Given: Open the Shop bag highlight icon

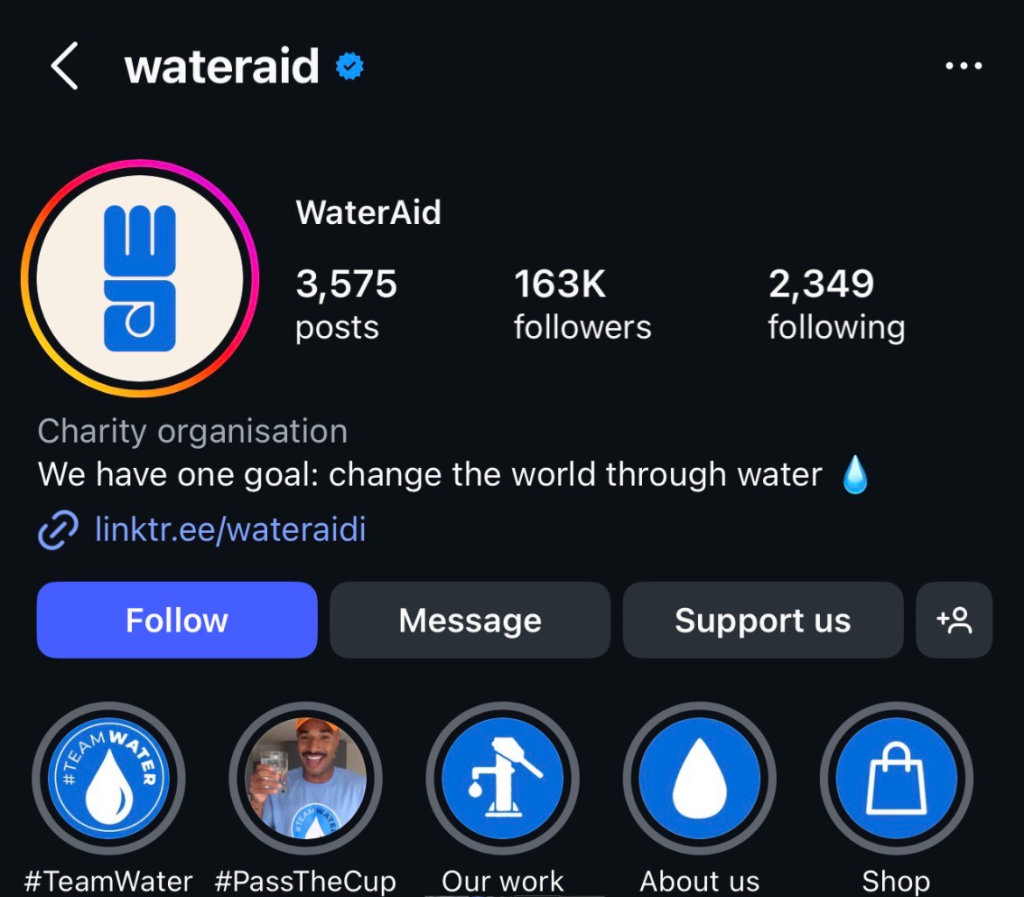Looking at the screenshot, I should (896, 778).
